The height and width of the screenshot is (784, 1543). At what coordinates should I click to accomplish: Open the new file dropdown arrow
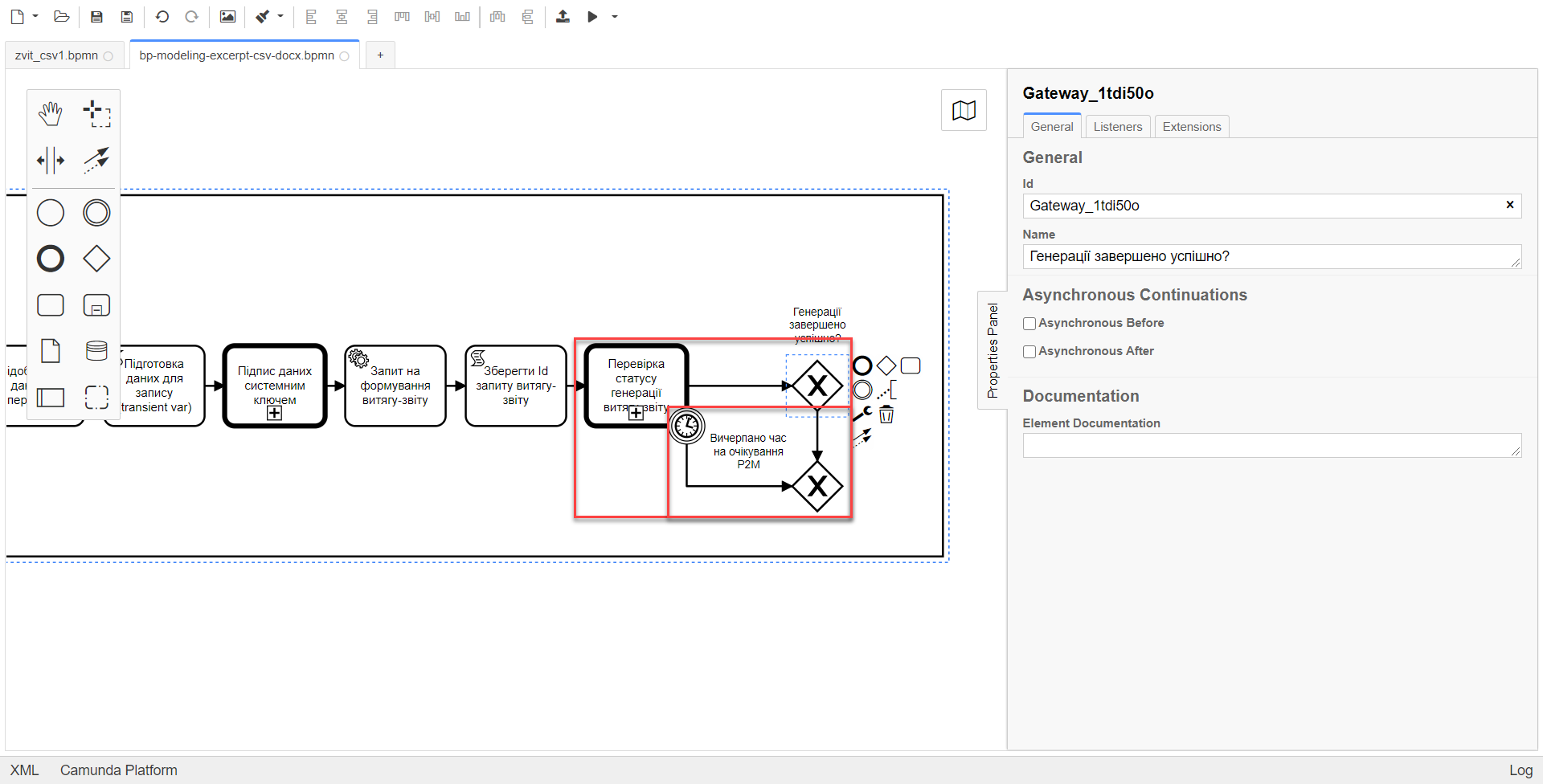pos(35,16)
